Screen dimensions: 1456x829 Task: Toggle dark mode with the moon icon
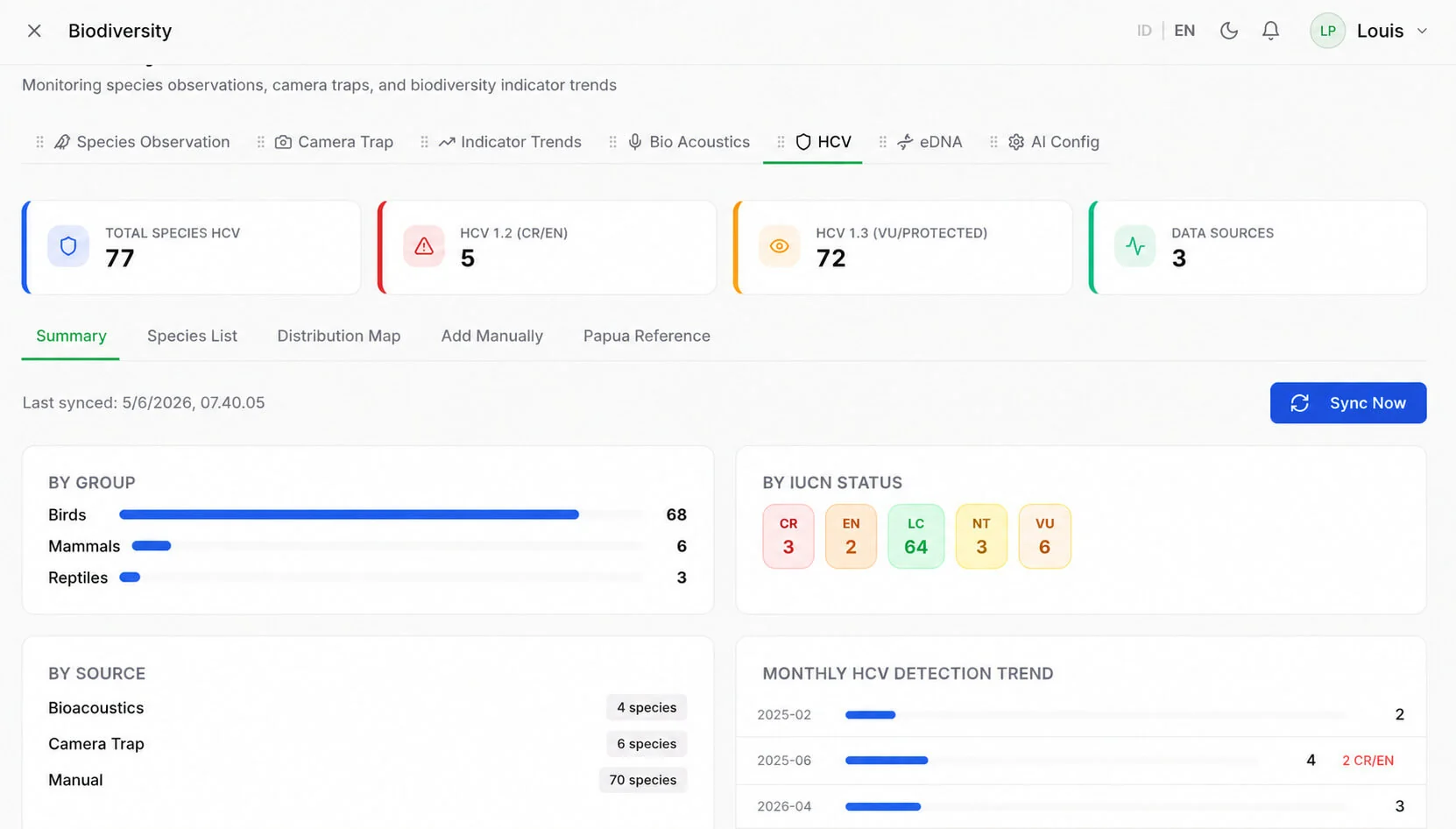[x=1229, y=31]
